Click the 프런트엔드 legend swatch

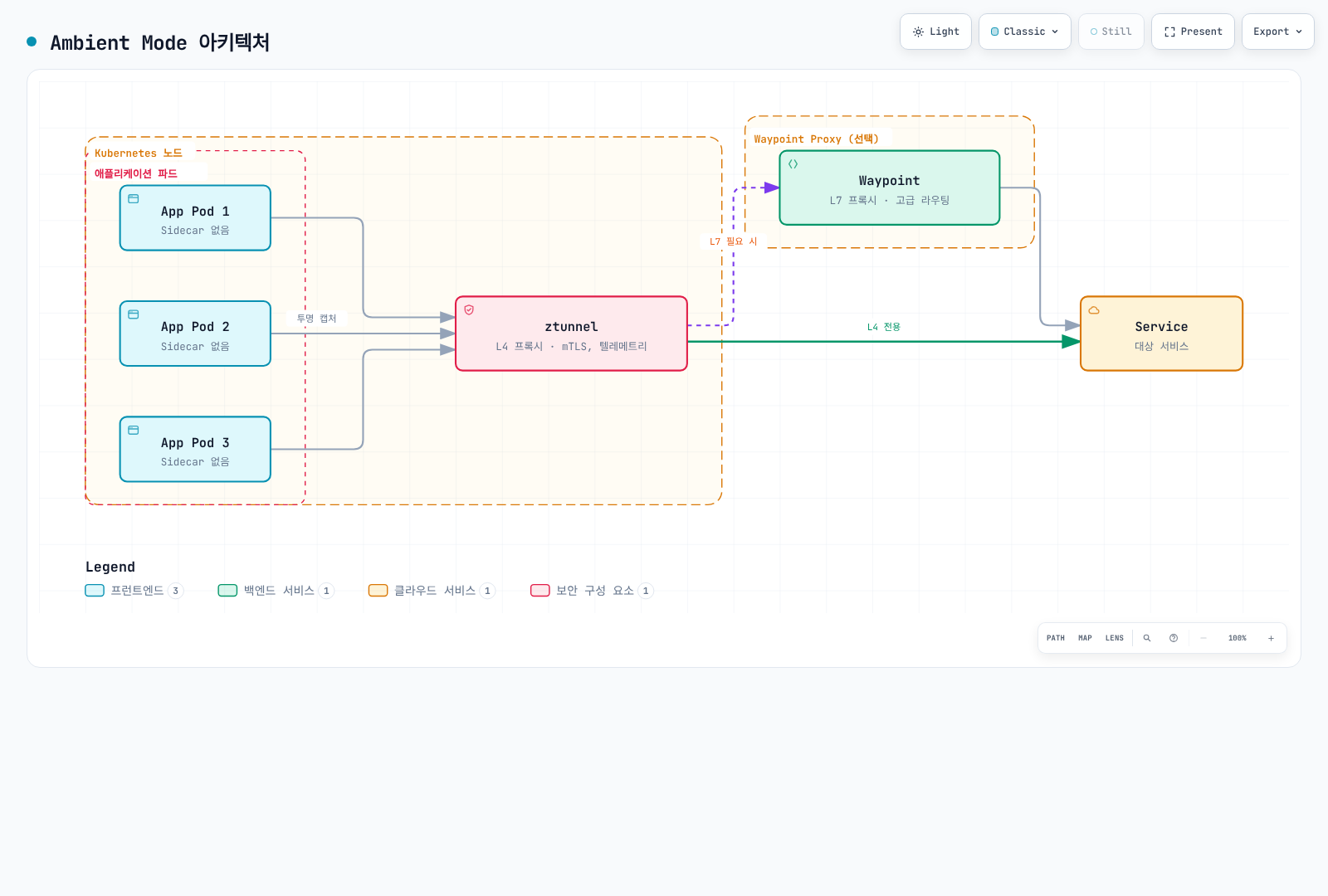coord(95,591)
